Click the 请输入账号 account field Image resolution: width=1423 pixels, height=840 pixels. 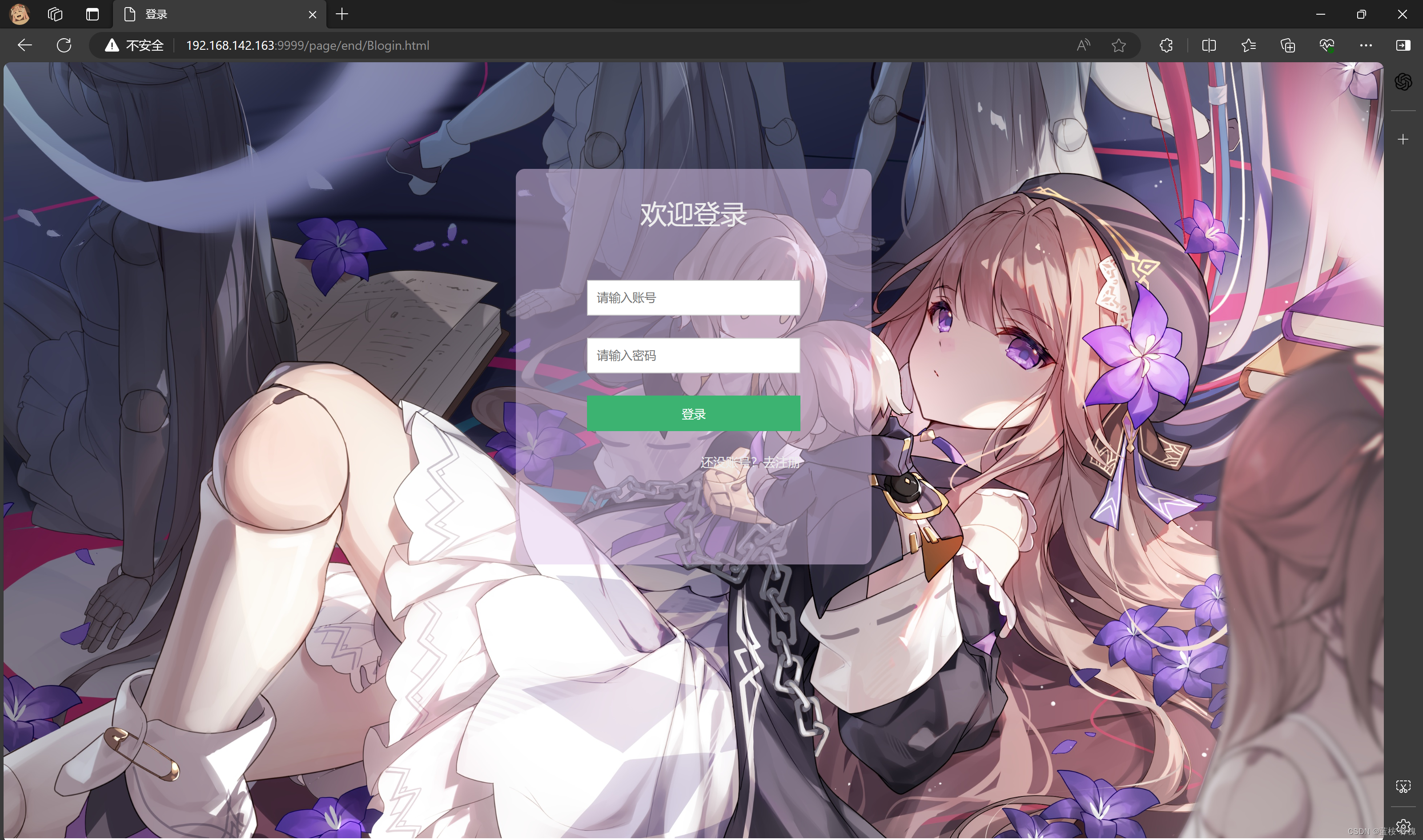693,298
